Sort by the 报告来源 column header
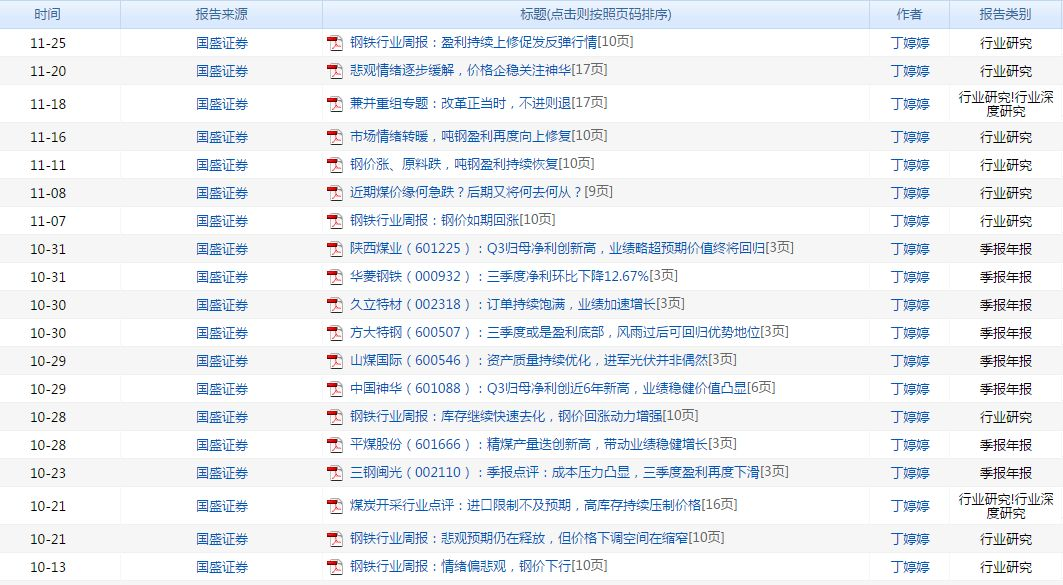Screen dimensions: 1063x585 tap(222, 14)
